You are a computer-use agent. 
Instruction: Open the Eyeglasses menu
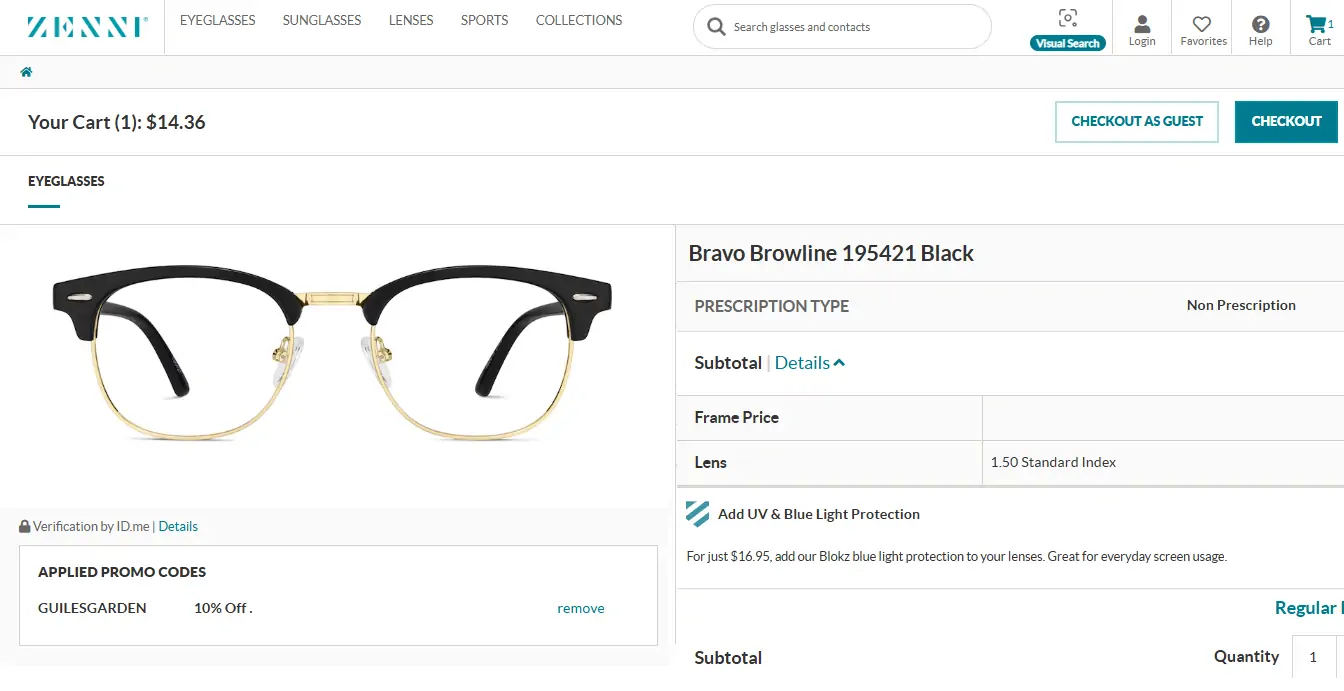(217, 20)
